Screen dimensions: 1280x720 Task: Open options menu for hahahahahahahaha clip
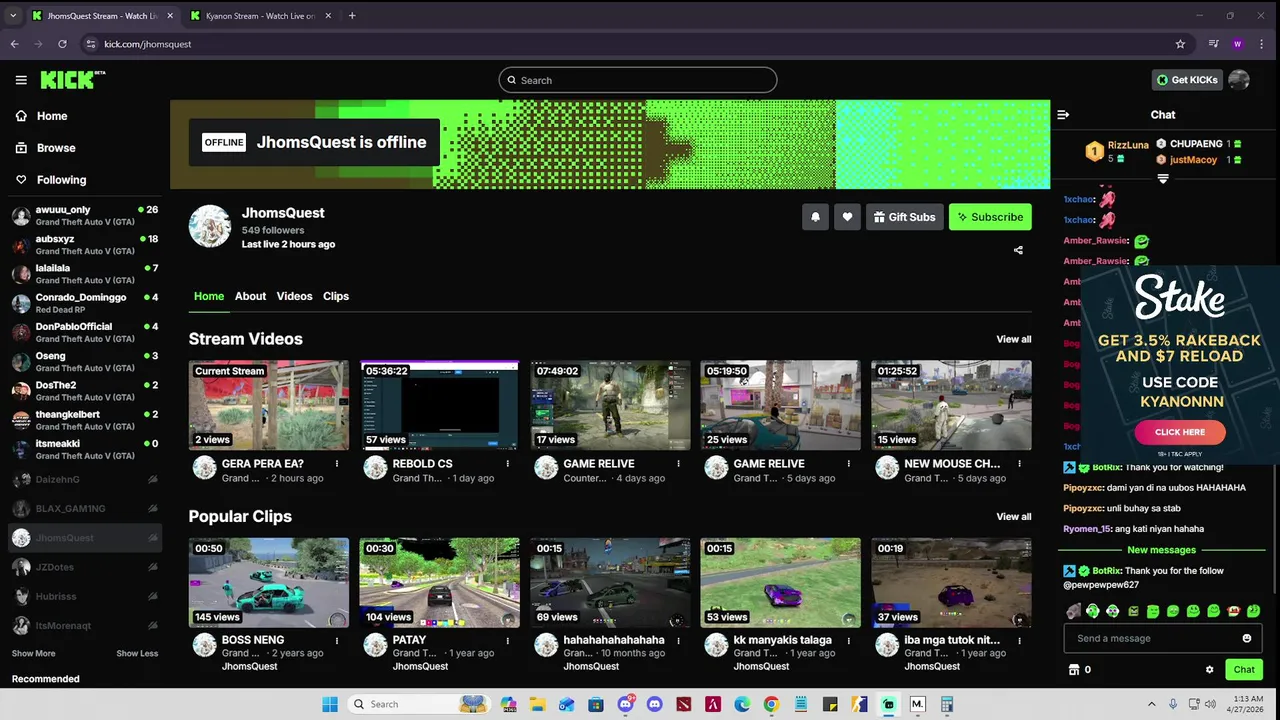pyautogui.click(x=678, y=640)
